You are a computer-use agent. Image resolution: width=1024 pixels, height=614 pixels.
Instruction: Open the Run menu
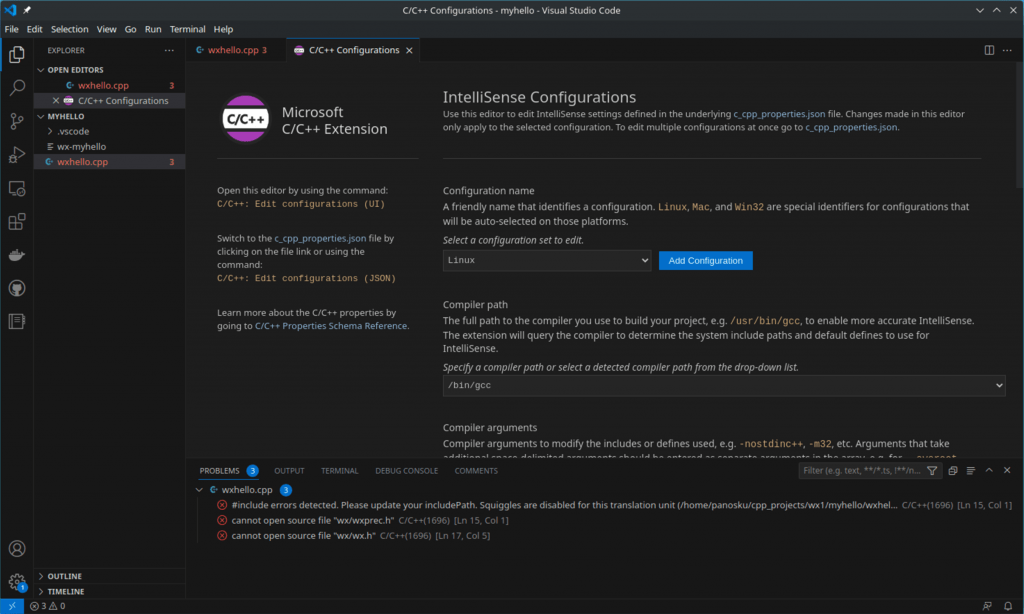click(153, 29)
